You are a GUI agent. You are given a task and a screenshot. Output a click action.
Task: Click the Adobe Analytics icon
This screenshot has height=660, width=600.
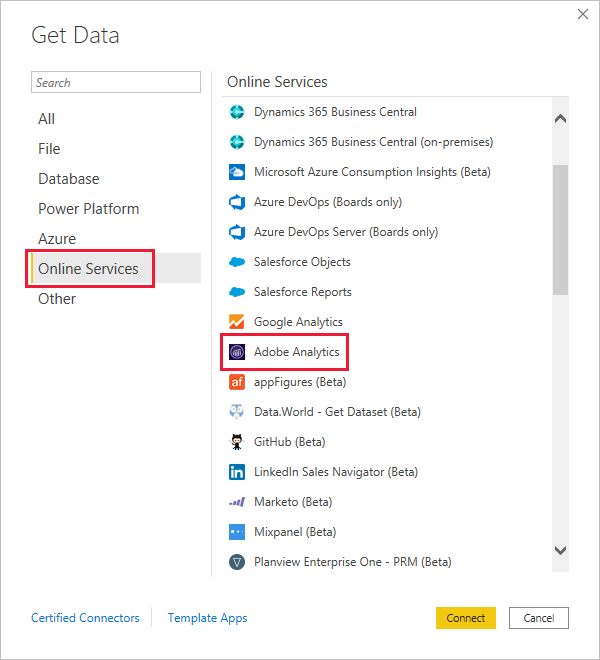click(237, 352)
